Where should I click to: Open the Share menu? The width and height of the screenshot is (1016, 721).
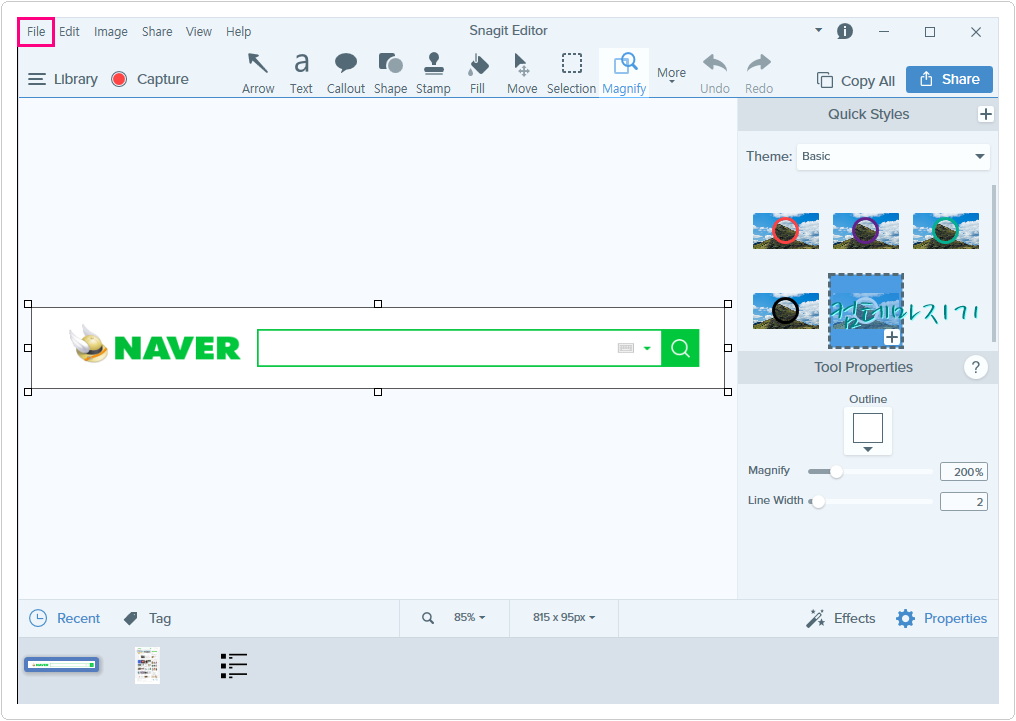click(x=157, y=32)
